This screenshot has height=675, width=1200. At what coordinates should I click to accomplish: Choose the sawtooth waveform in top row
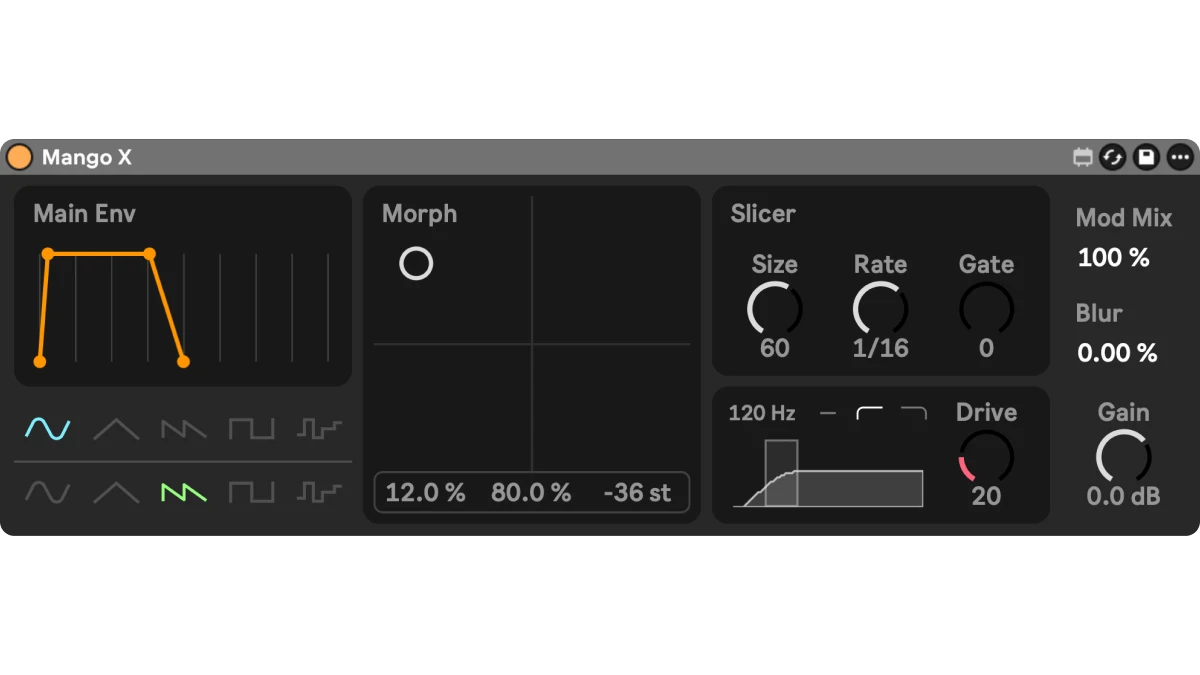click(184, 429)
